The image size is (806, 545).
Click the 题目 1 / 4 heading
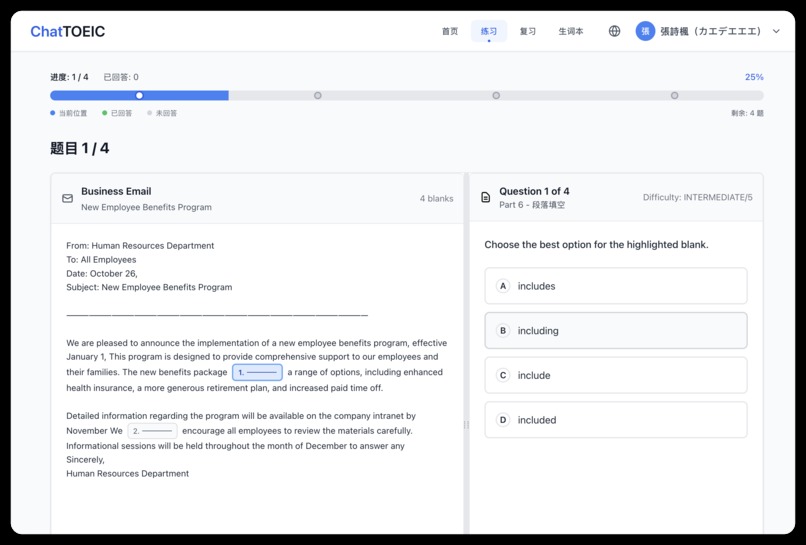80,149
